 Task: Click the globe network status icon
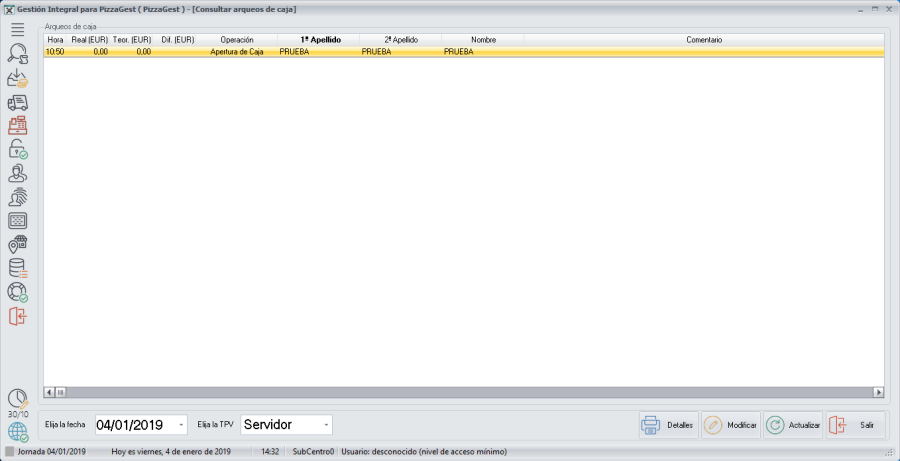pos(17,432)
